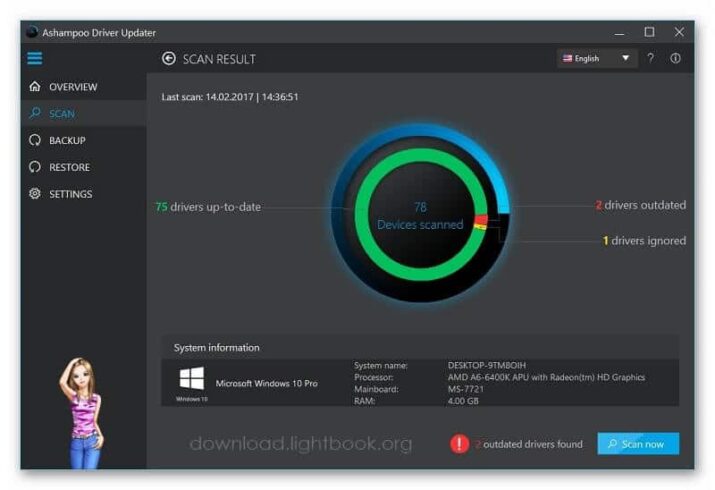Click the 2 drivers outdated label

640,205
